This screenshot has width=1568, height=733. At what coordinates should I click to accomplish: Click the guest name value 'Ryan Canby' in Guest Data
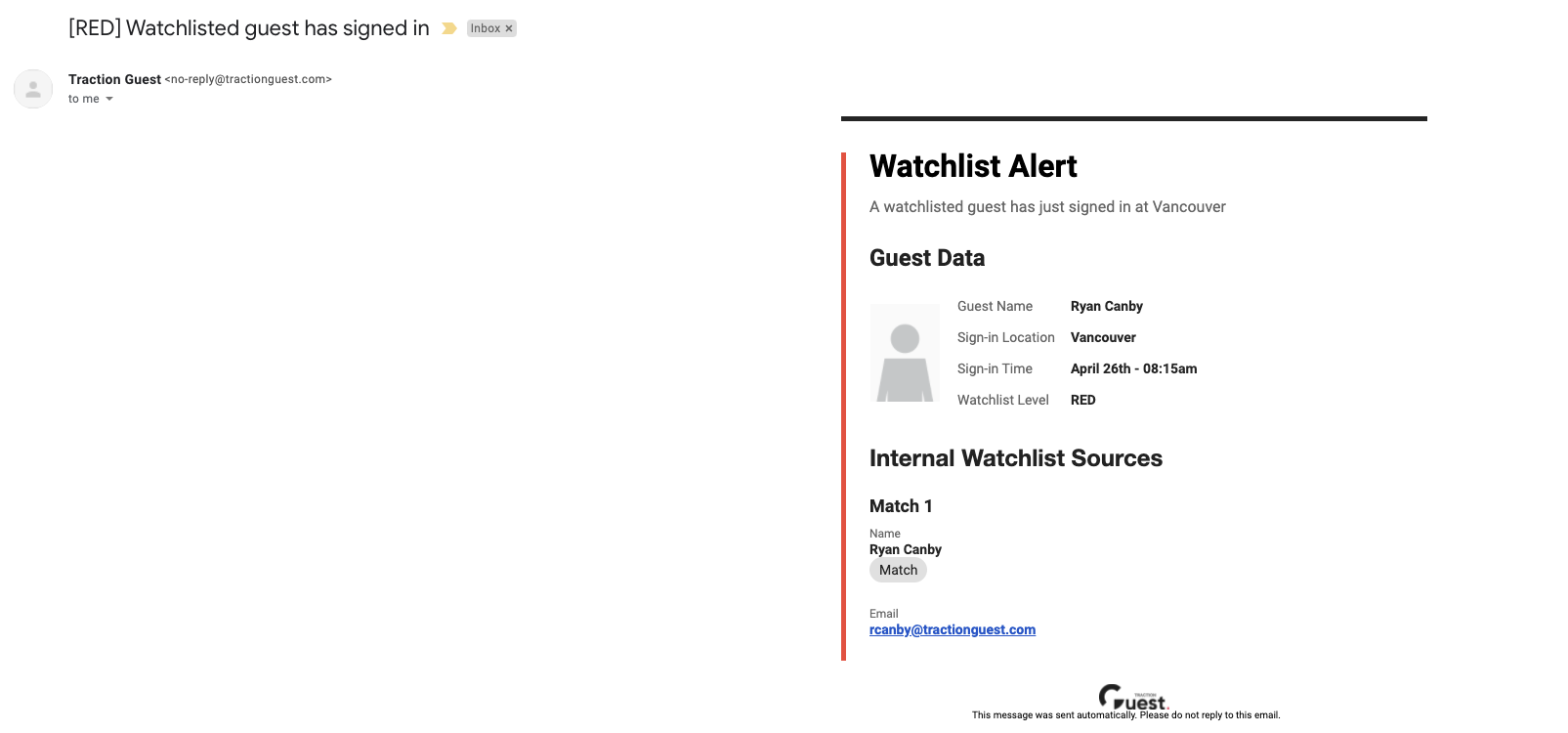pos(1107,306)
